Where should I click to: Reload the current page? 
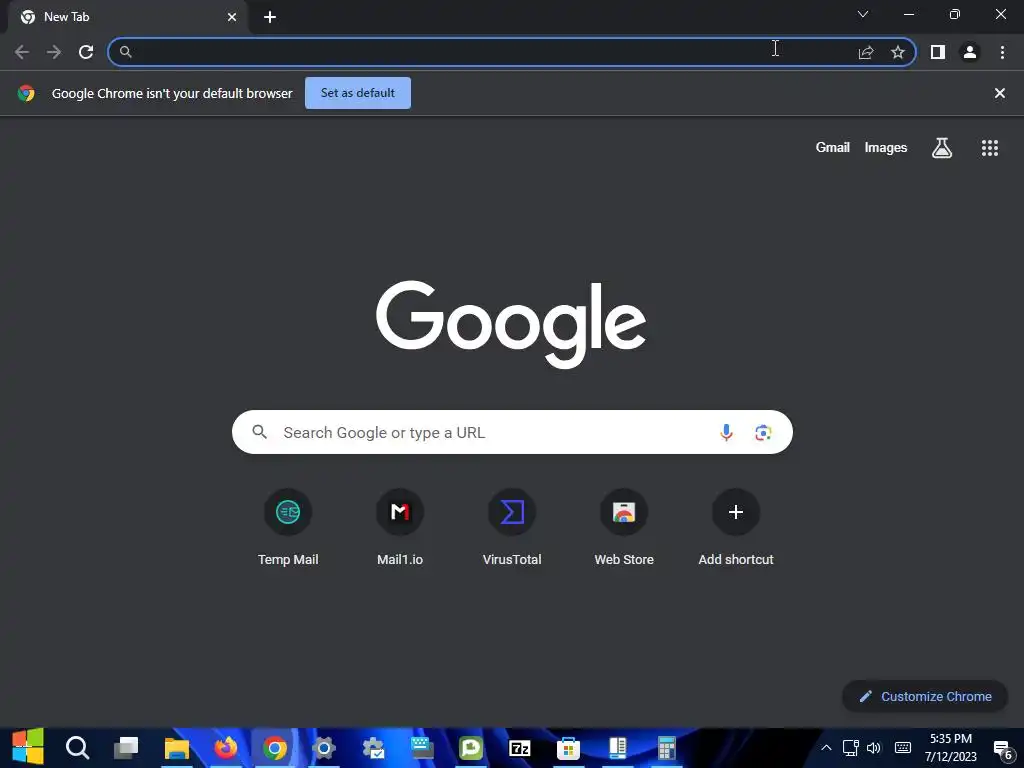point(86,52)
